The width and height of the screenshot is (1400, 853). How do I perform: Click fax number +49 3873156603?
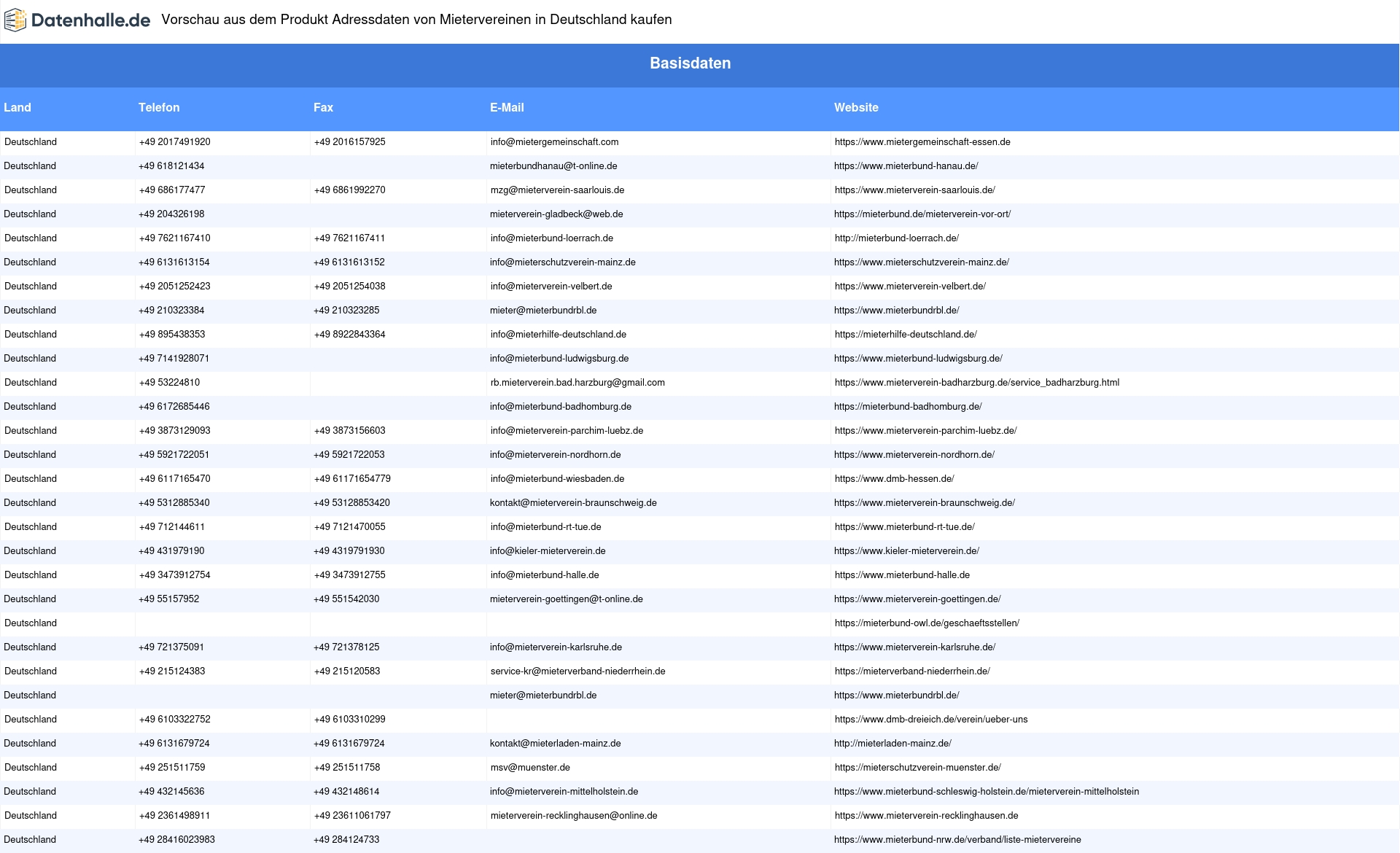pyautogui.click(x=350, y=431)
